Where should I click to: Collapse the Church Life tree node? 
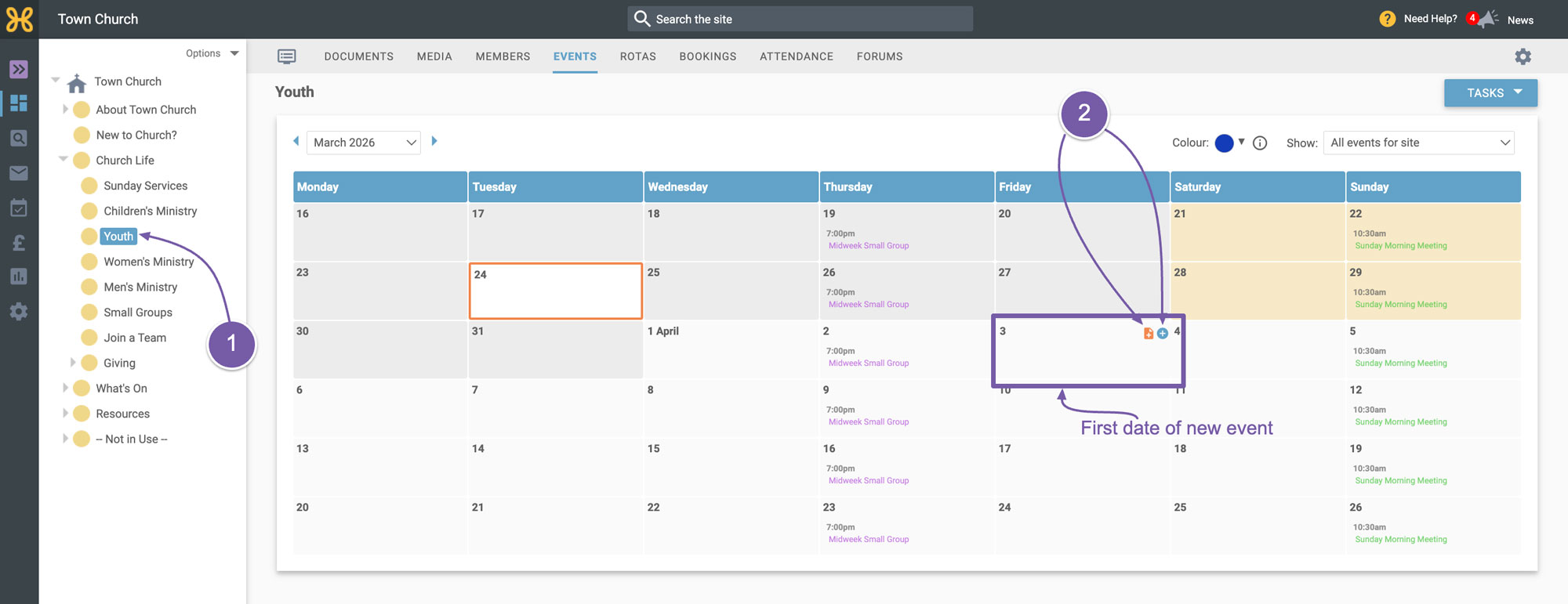pyautogui.click(x=64, y=160)
